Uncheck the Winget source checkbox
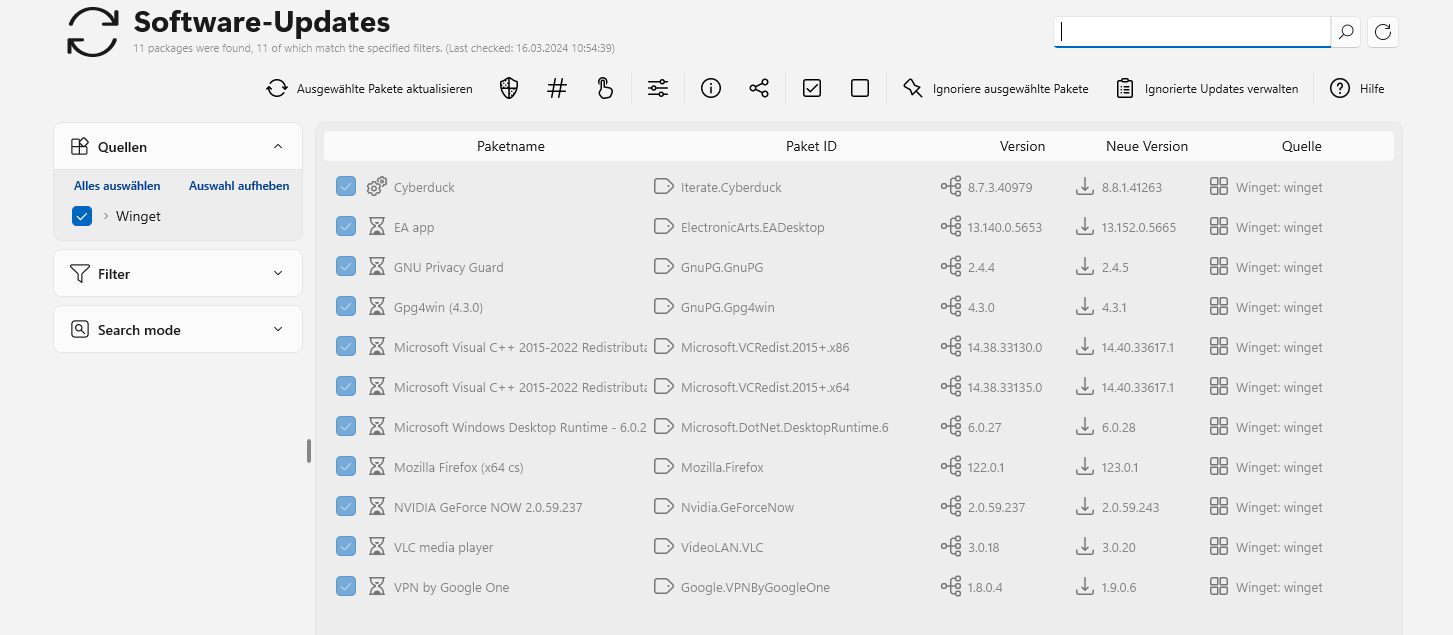1453x635 pixels. click(83, 216)
